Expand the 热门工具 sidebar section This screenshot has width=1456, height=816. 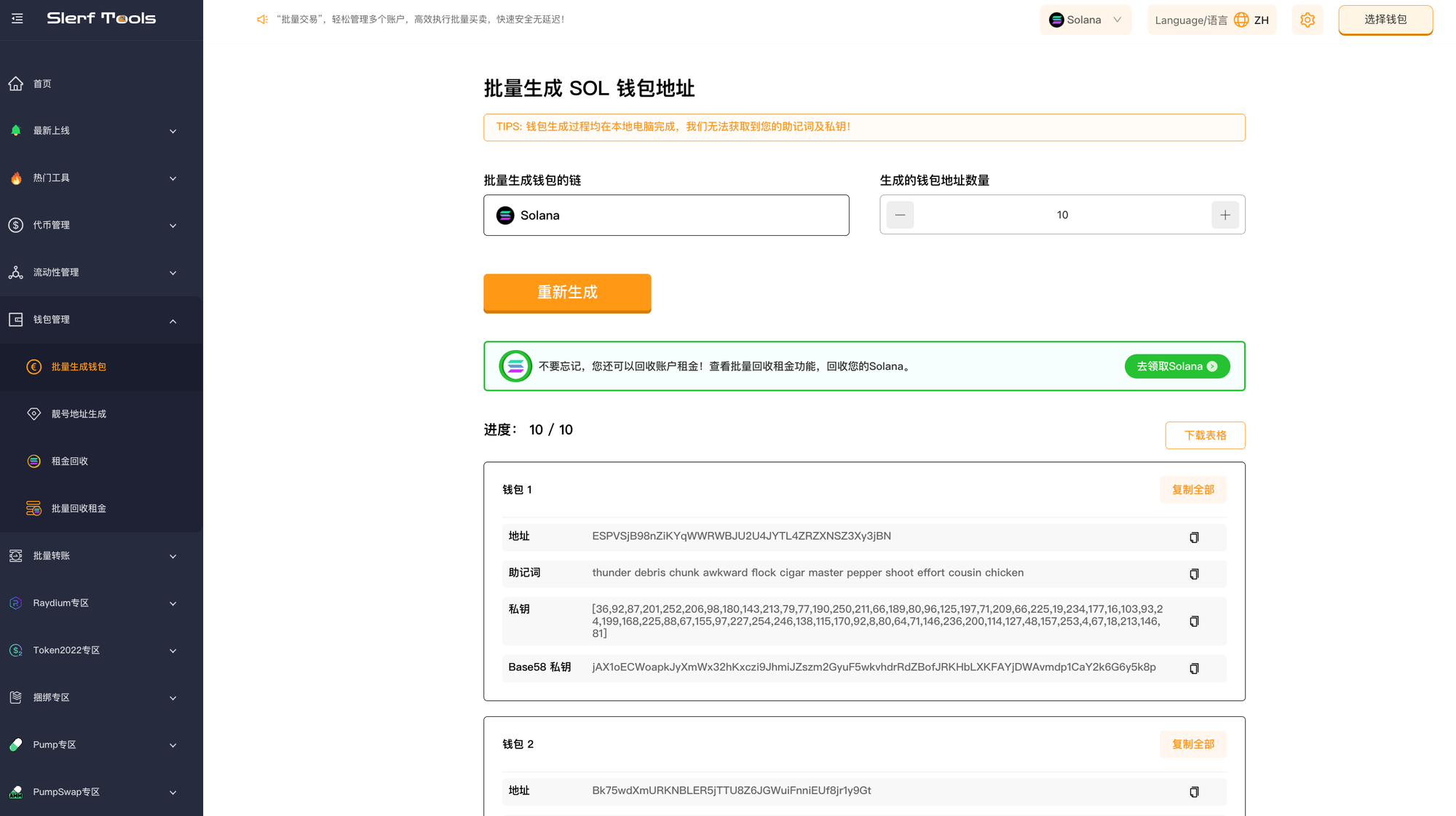(101, 178)
